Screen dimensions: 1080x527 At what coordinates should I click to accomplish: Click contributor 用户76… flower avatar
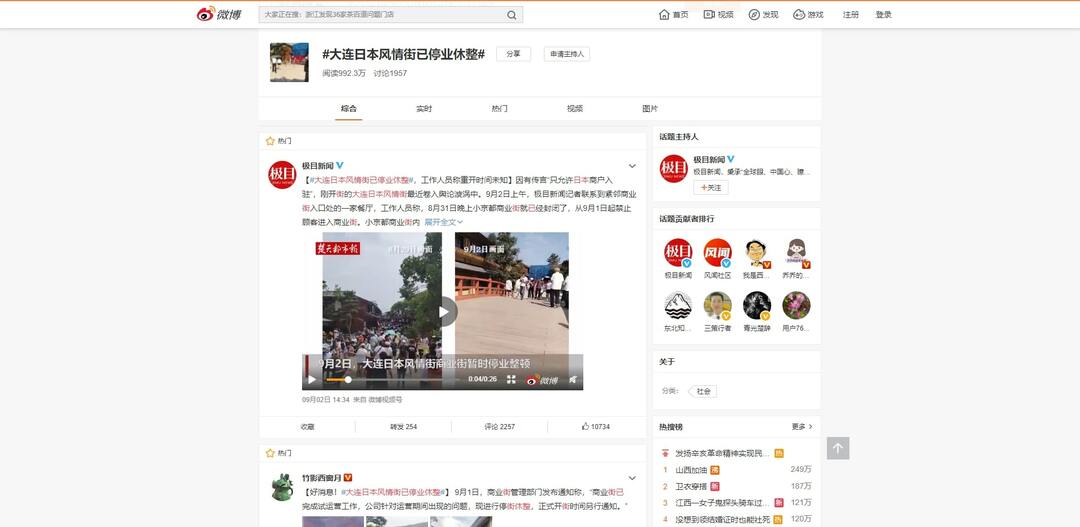click(x=796, y=305)
